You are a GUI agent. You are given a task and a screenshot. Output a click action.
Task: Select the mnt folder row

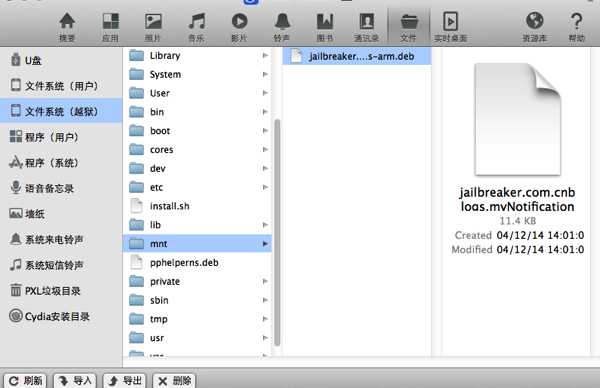pyautogui.click(x=197, y=243)
